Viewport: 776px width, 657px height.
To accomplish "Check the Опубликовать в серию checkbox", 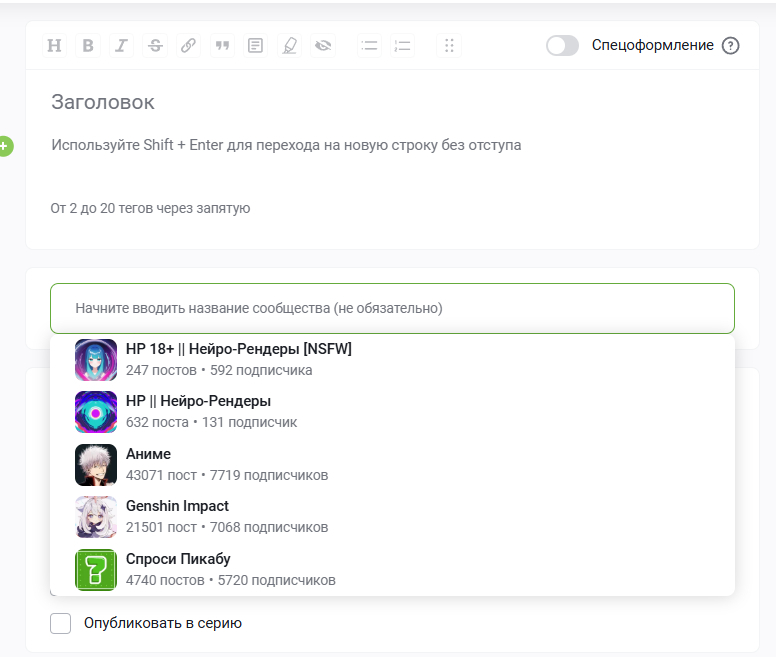I will pyautogui.click(x=60, y=623).
